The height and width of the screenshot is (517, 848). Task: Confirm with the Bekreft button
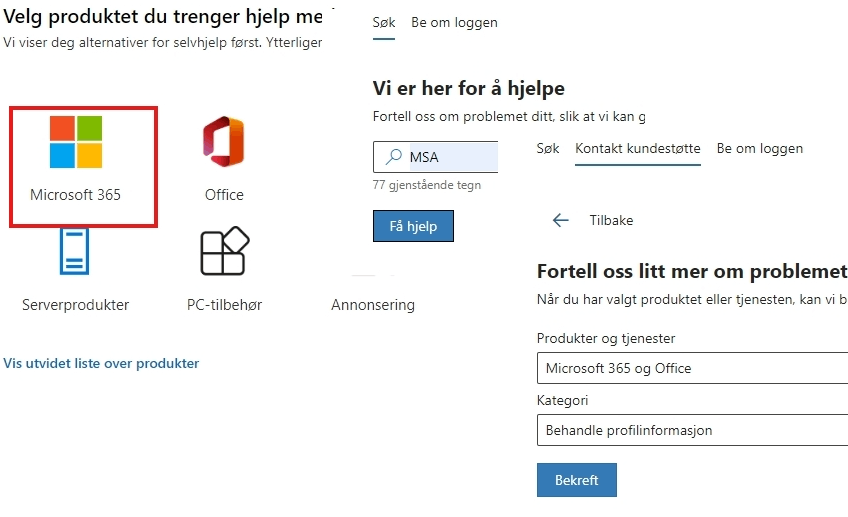pyautogui.click(x=577, y=480)
